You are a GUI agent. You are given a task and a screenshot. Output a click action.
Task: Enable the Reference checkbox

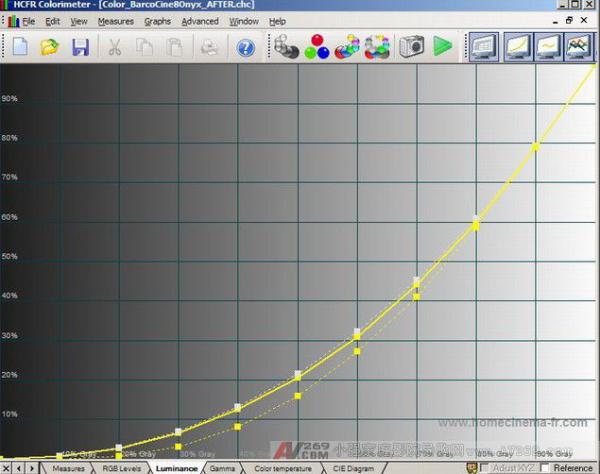[x=545, y=467]
